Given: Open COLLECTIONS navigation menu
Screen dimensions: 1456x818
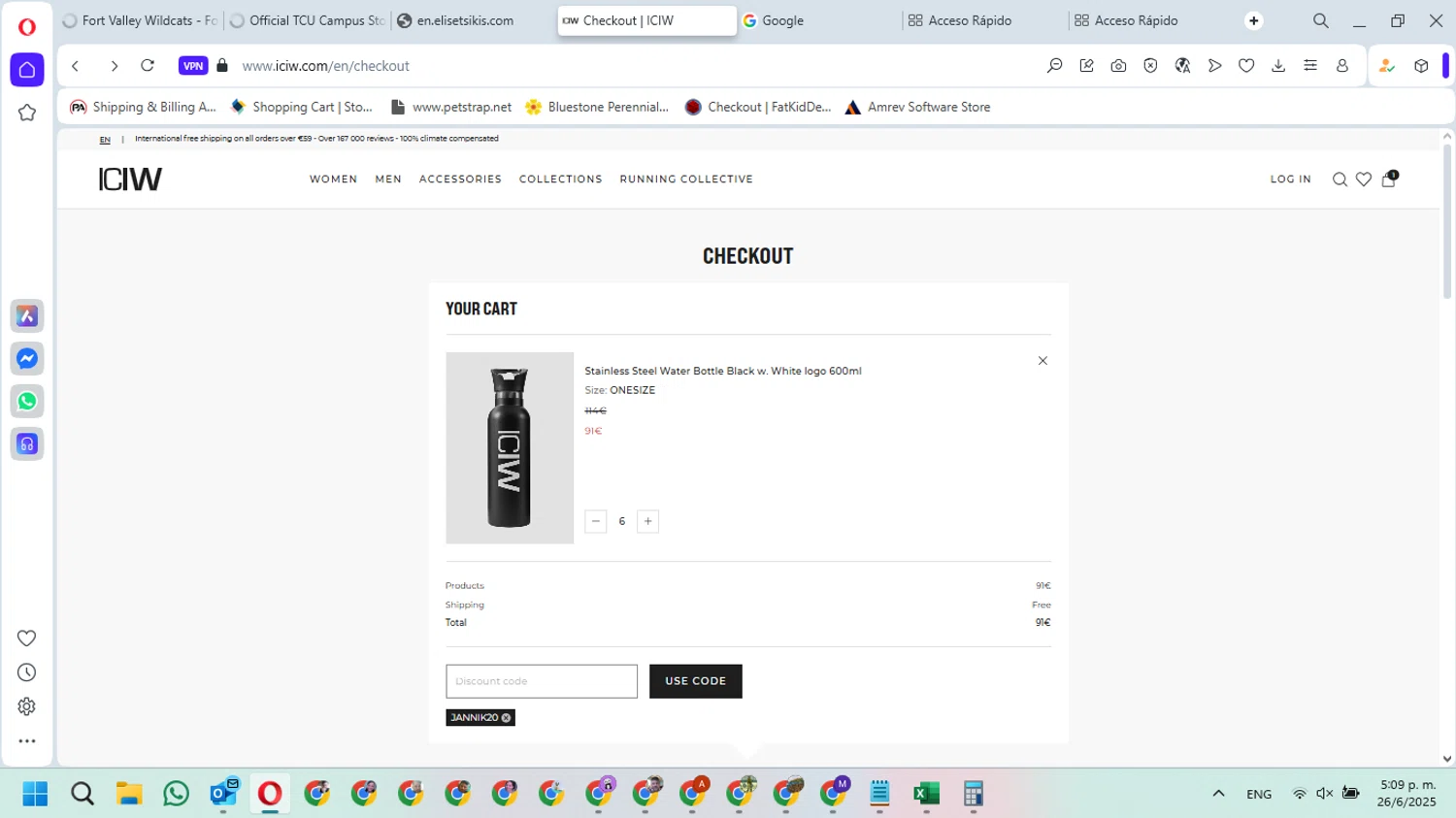Looking at the screenshot, I should [560, 180].
